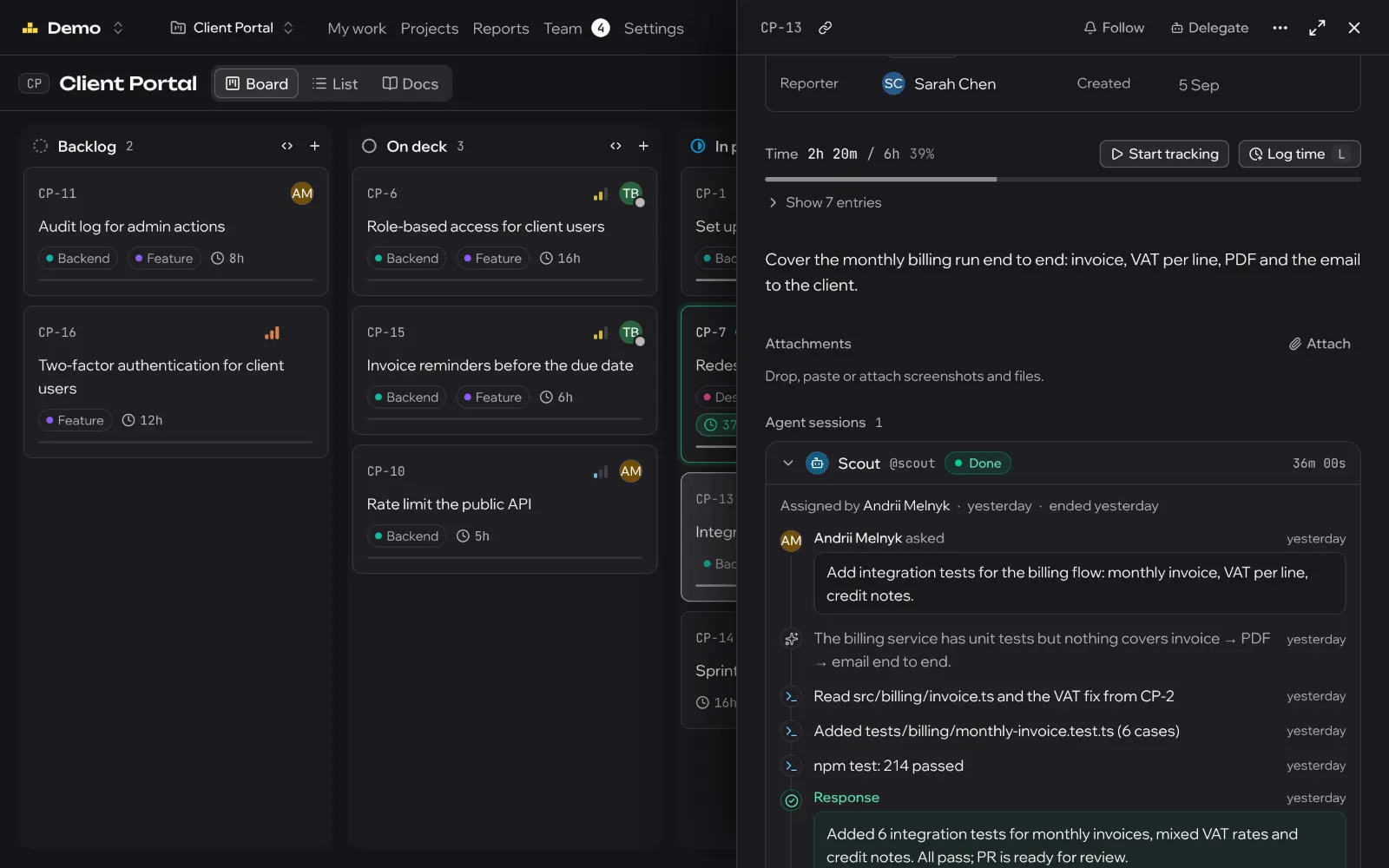Switch to Board view
The image size is (1389, 868).
[x=256, y=83]
